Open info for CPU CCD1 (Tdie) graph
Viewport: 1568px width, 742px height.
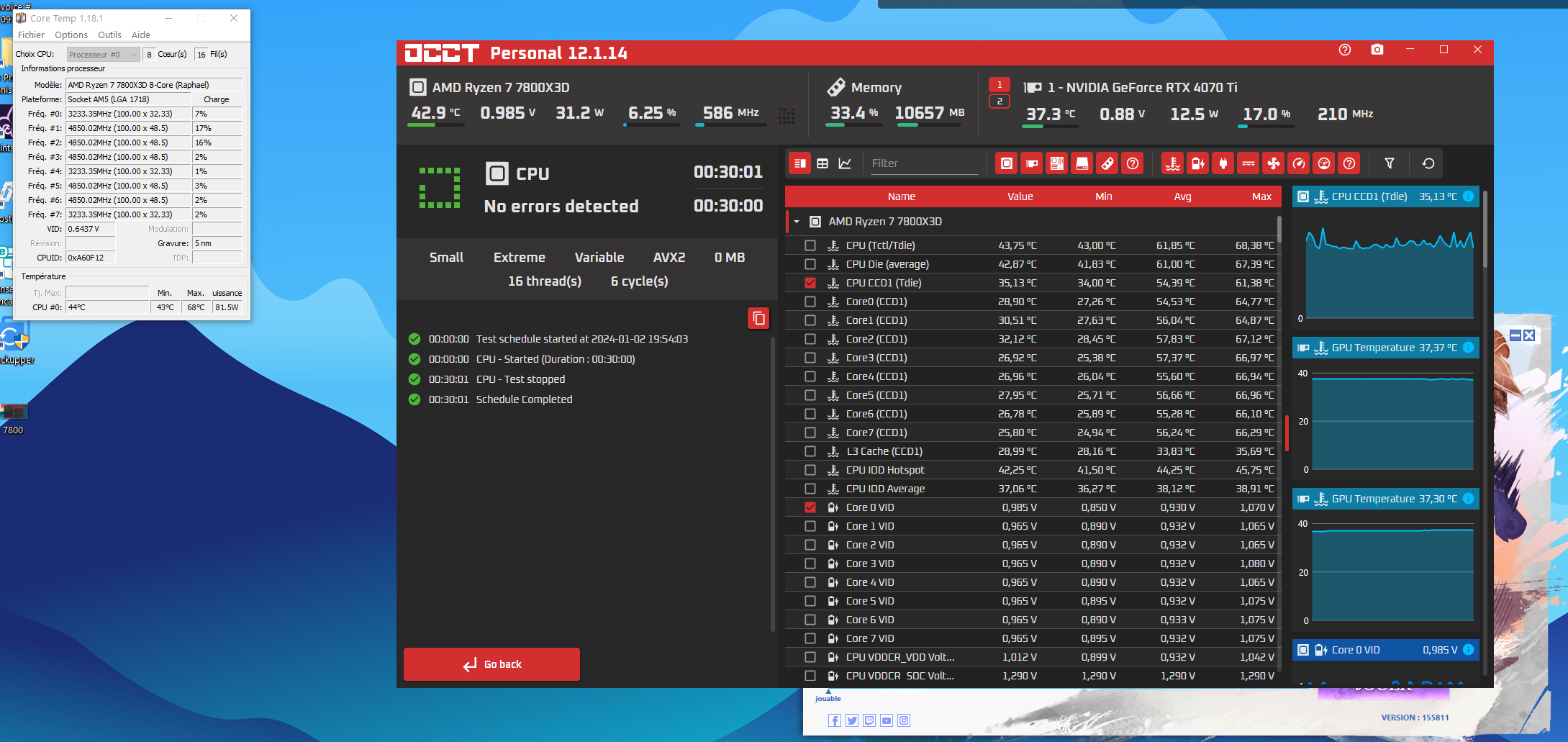coord(1468,196)
